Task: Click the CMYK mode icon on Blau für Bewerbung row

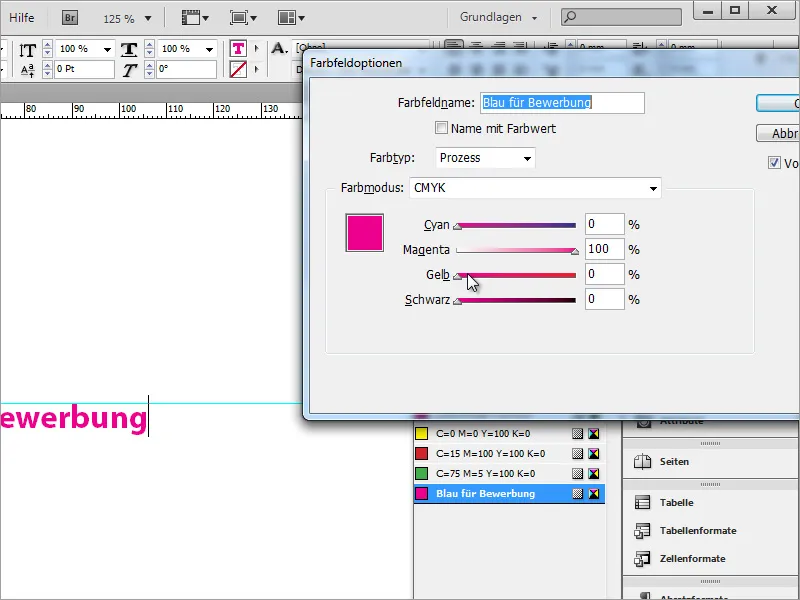Action: coord(593,493)
